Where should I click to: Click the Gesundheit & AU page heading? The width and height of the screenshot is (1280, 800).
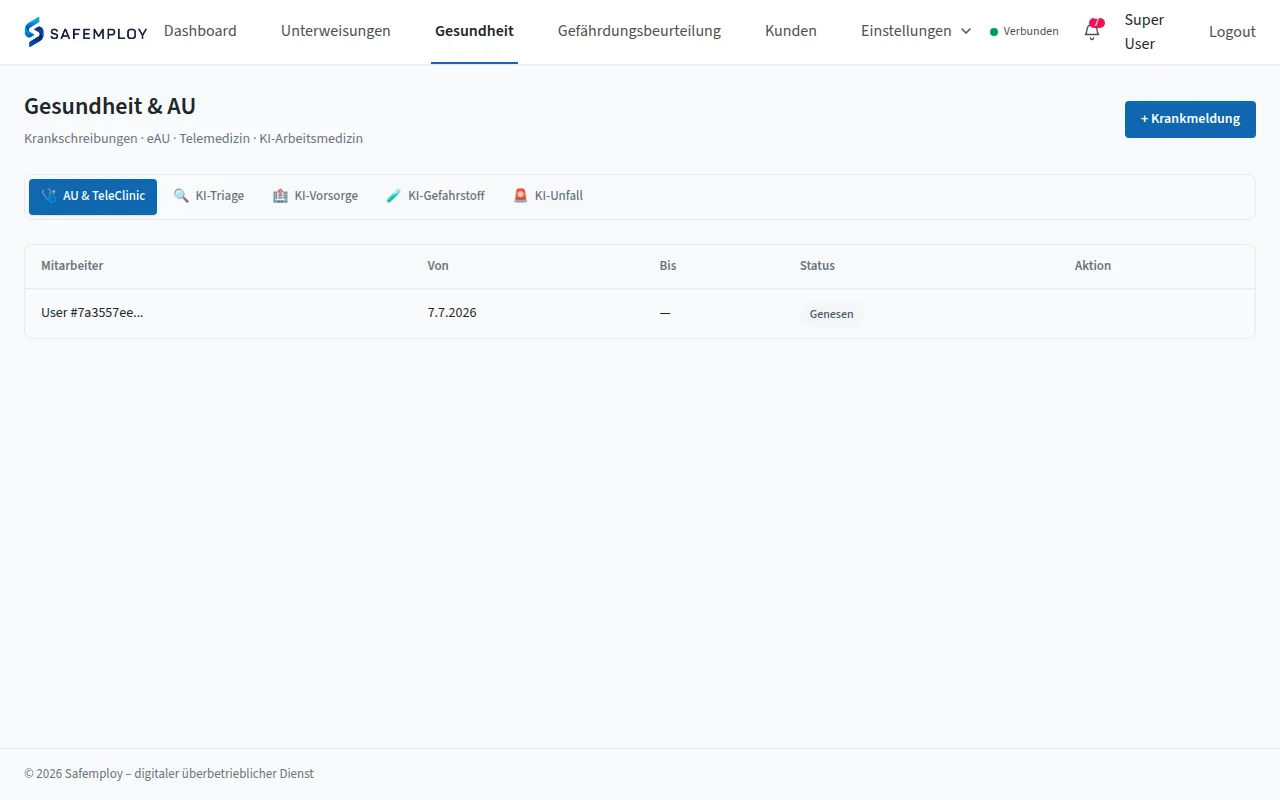[x=110, y=106]
